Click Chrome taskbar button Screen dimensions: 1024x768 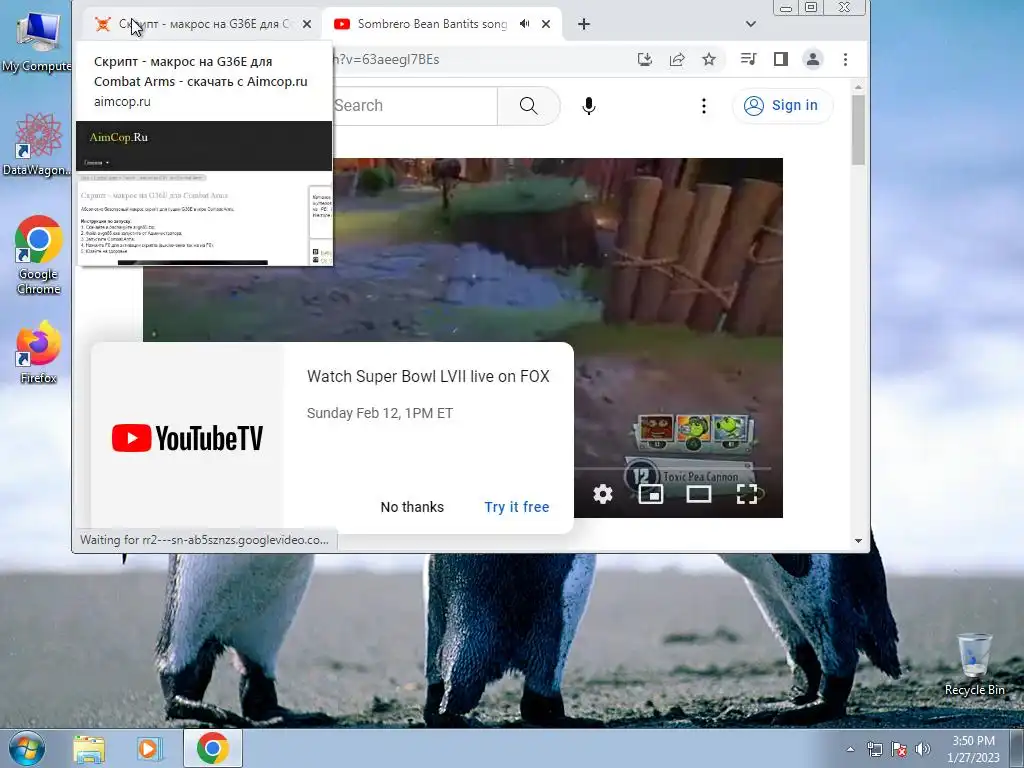tap(212, 748)
